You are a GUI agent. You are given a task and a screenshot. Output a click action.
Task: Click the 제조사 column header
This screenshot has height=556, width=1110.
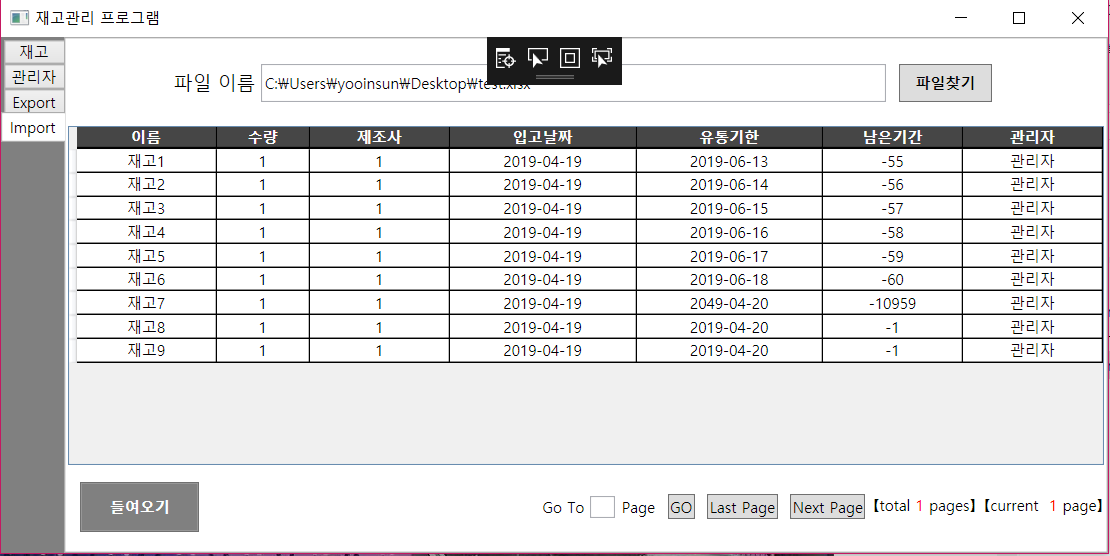[379, 137]
